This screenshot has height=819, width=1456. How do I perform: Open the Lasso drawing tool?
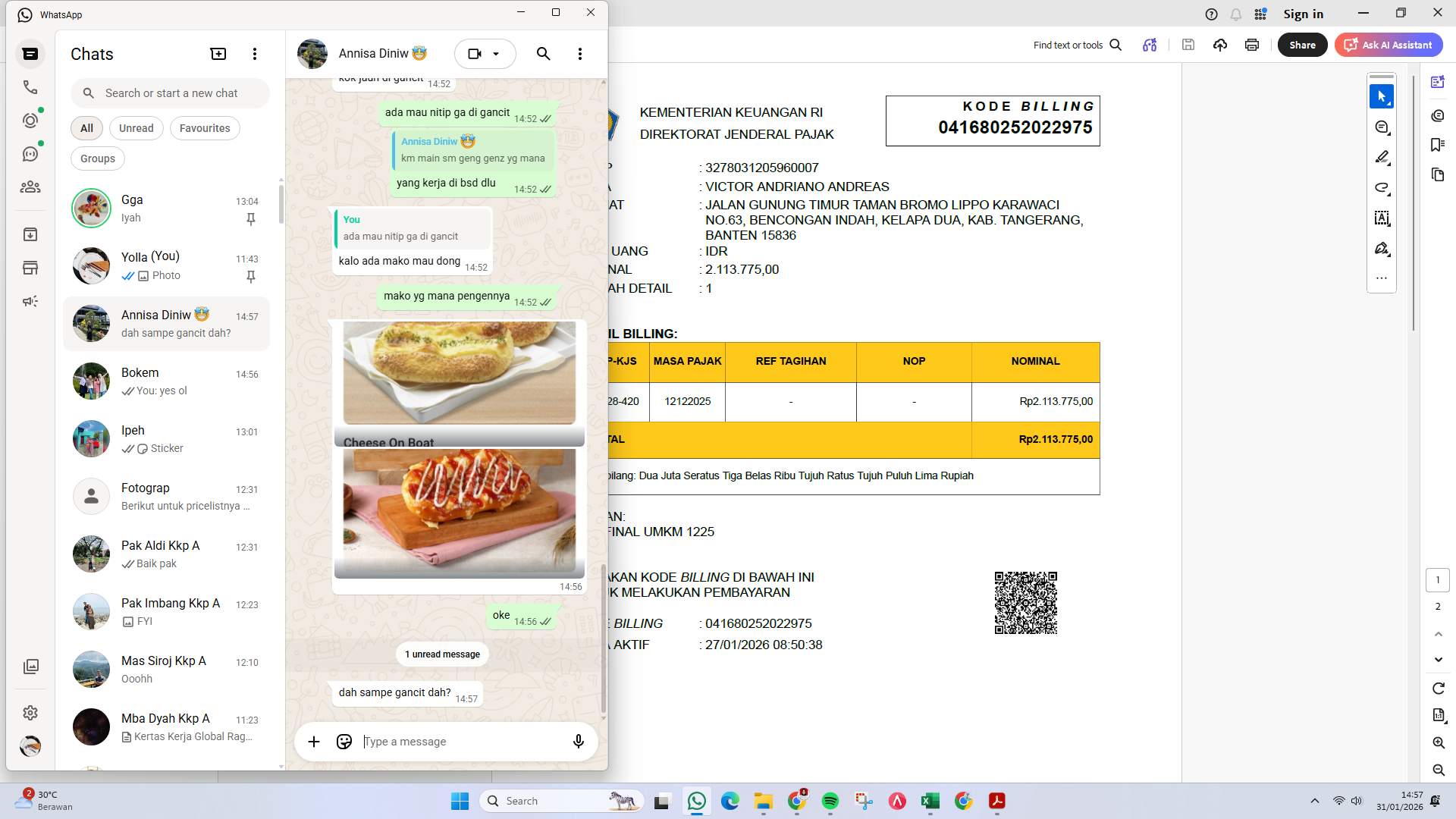point(1382,187)
